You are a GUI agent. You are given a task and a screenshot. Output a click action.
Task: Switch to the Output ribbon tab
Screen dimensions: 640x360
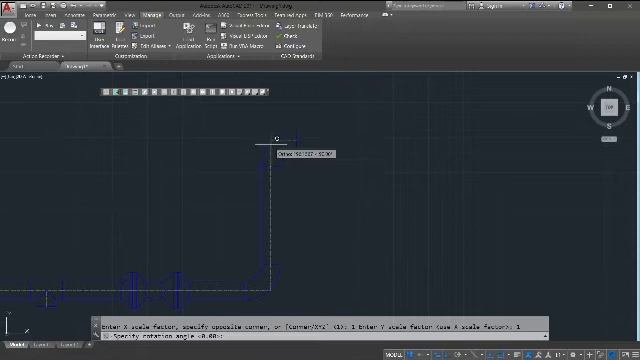[x=176, y=15]
